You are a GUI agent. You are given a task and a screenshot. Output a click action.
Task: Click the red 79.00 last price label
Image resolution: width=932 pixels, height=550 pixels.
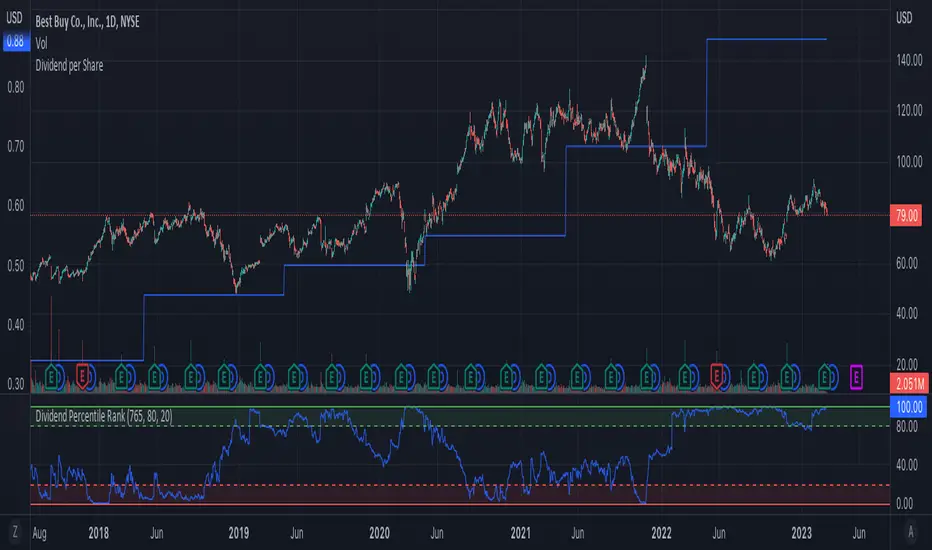906,215
